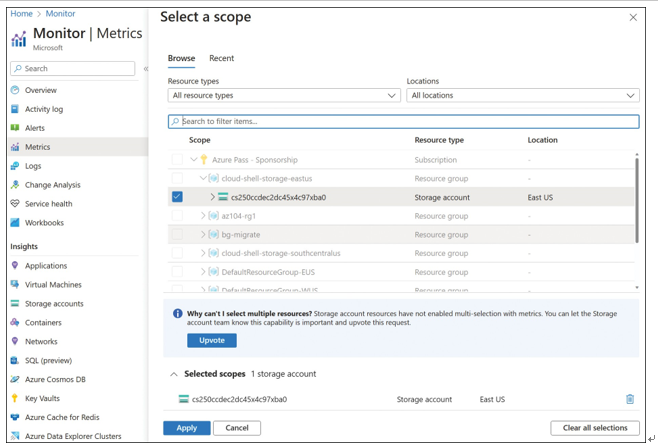Click the Containers icon
Viewport: 658px width, 446px height.
click(15, 322)
